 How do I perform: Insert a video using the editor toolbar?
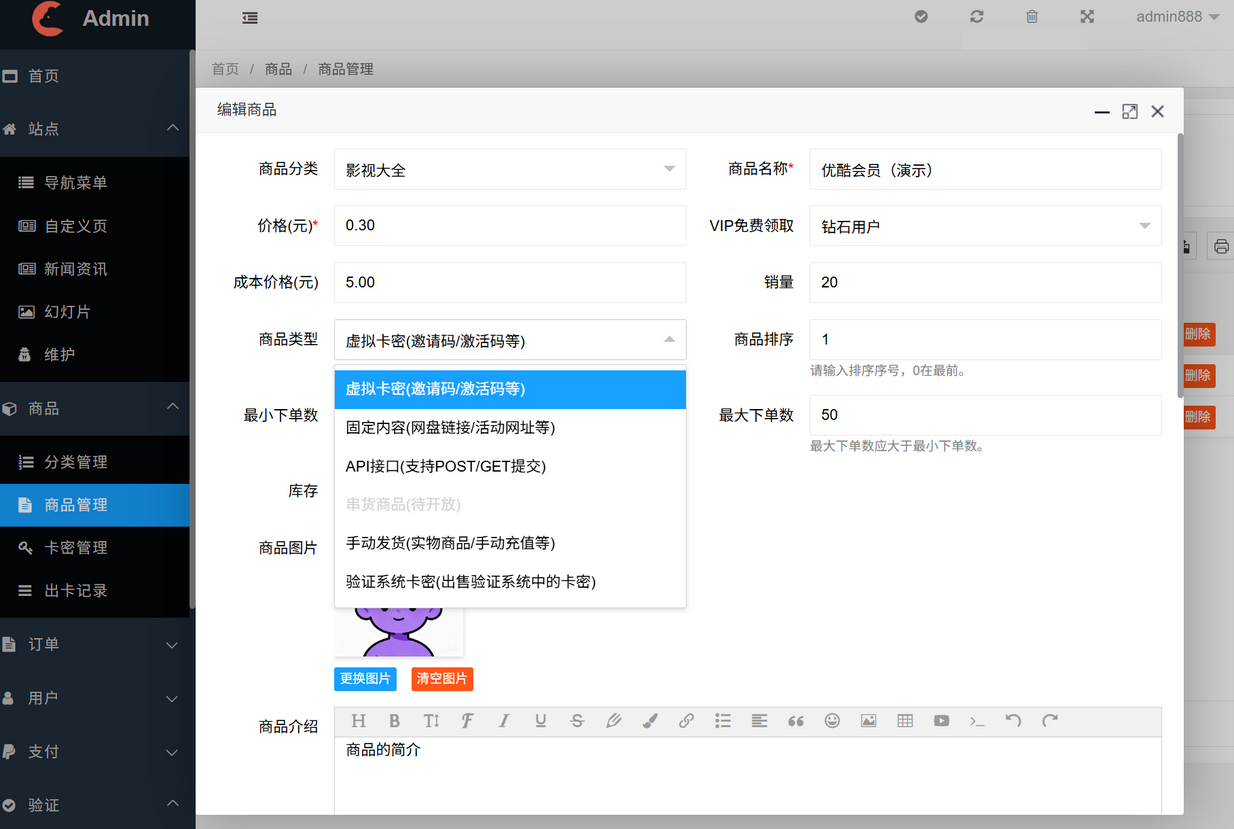941,720
